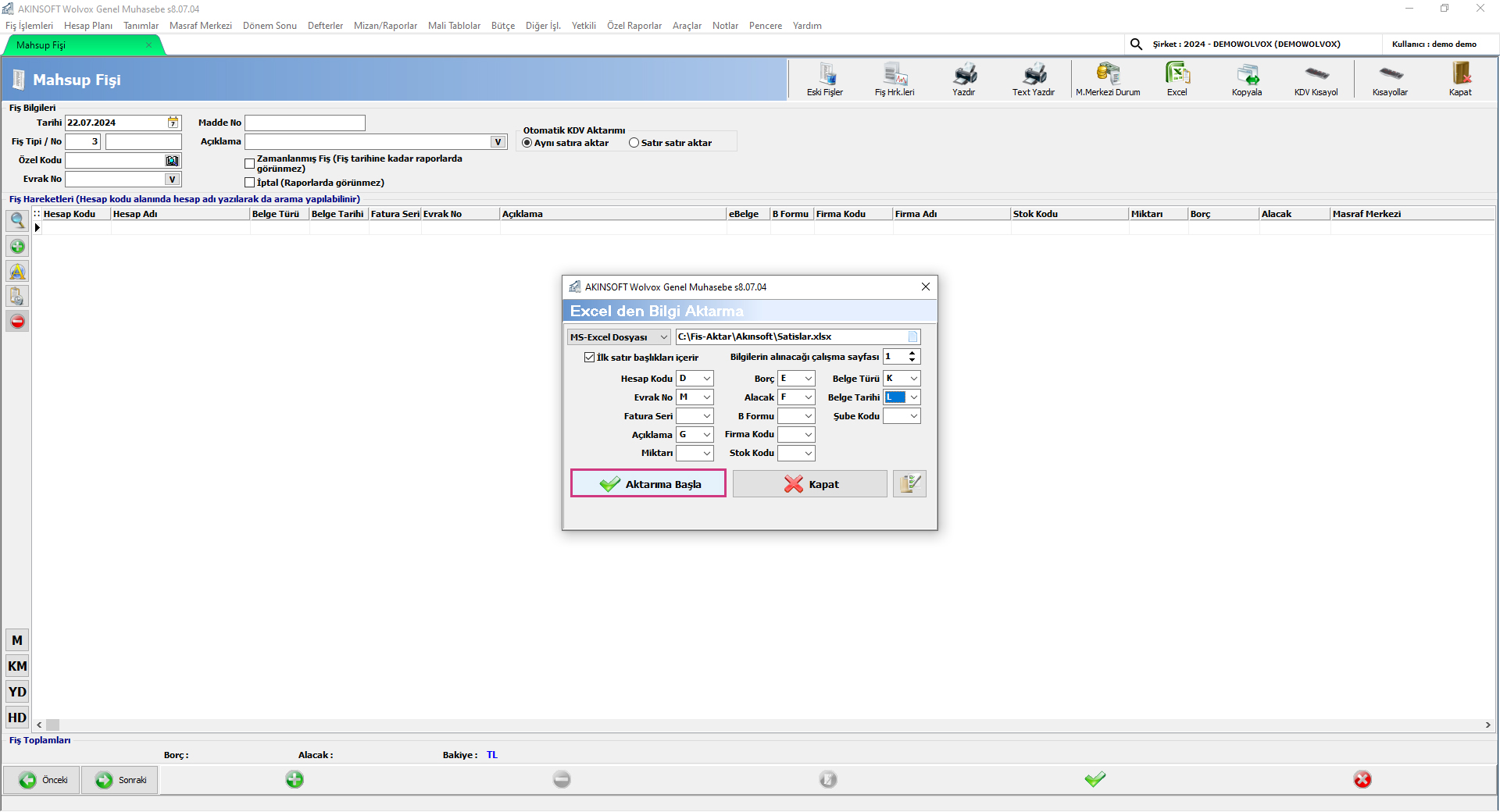
Task: Expand the Hesap Kodu column dropdown
Action: pos(706,379)
